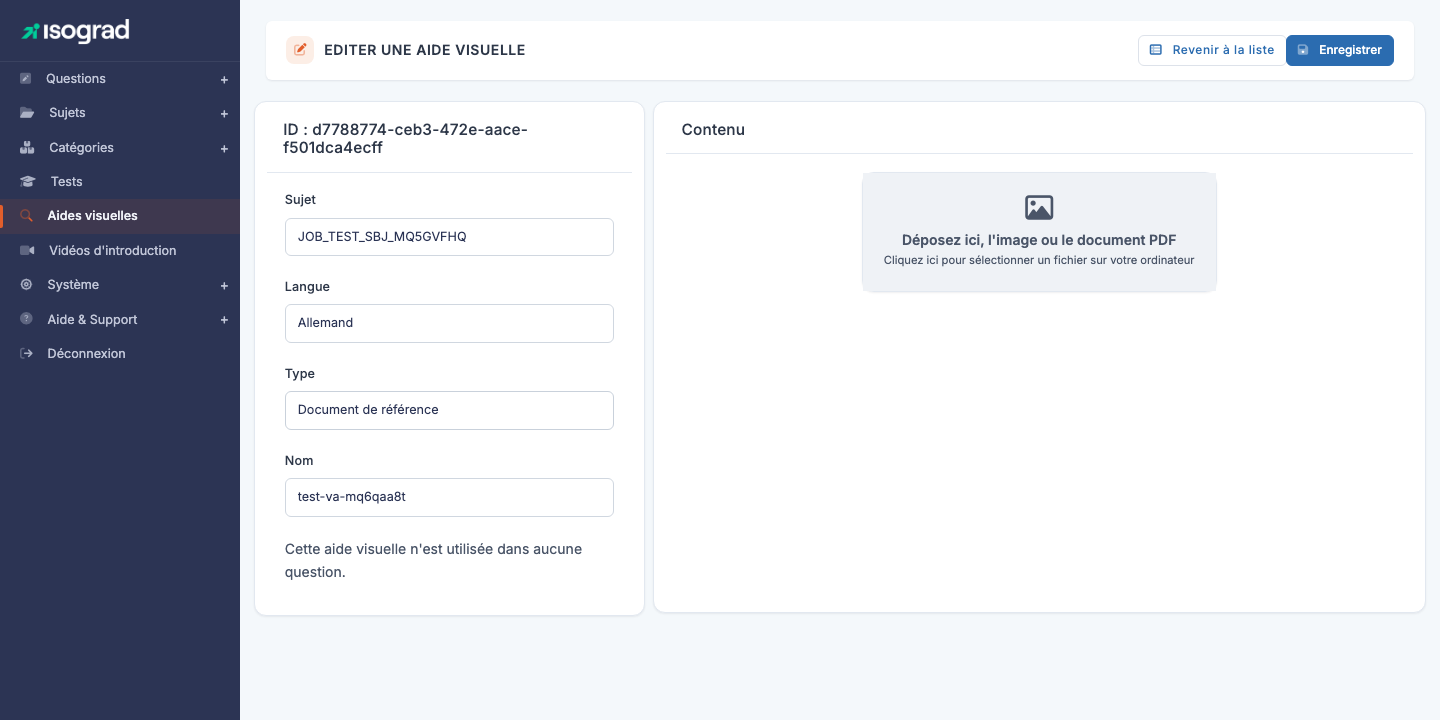Click the Catégories icon in sidebar
Image resolution: width=1440 pixels, height=720 pixels.
click(x=27, y=148)
